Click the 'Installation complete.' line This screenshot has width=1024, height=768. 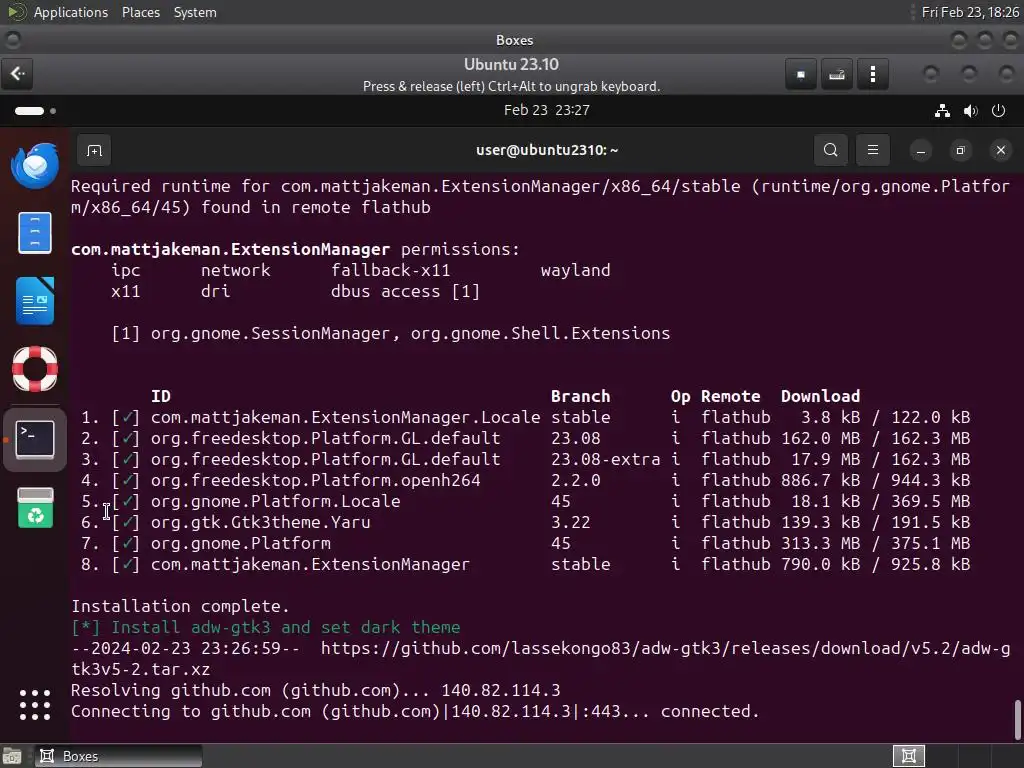[x=180, y=607]
